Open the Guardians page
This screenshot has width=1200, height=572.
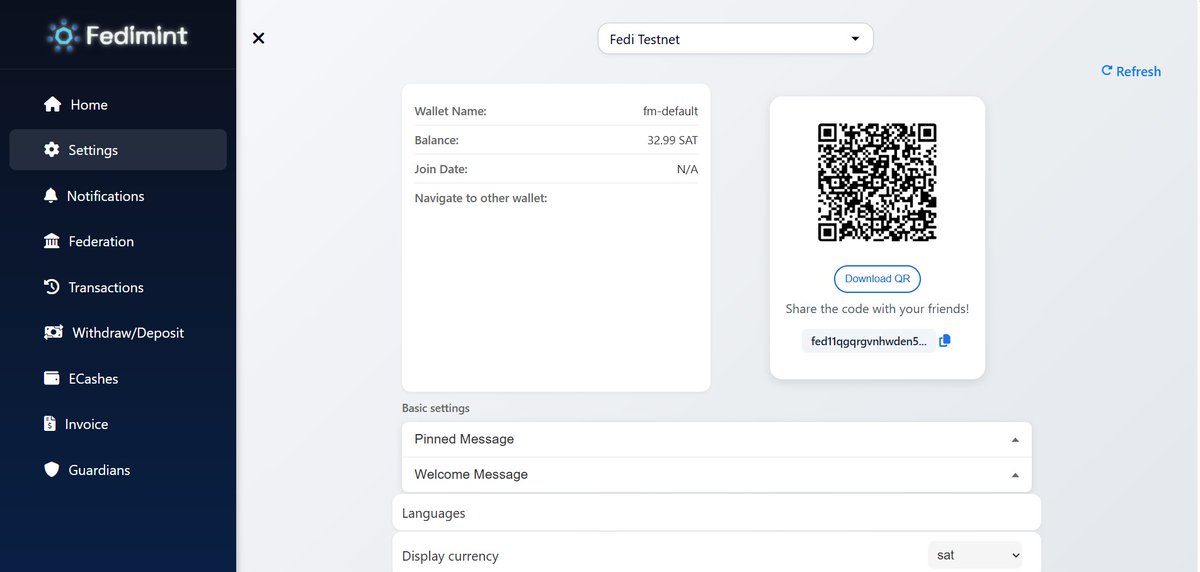(118, 470)
